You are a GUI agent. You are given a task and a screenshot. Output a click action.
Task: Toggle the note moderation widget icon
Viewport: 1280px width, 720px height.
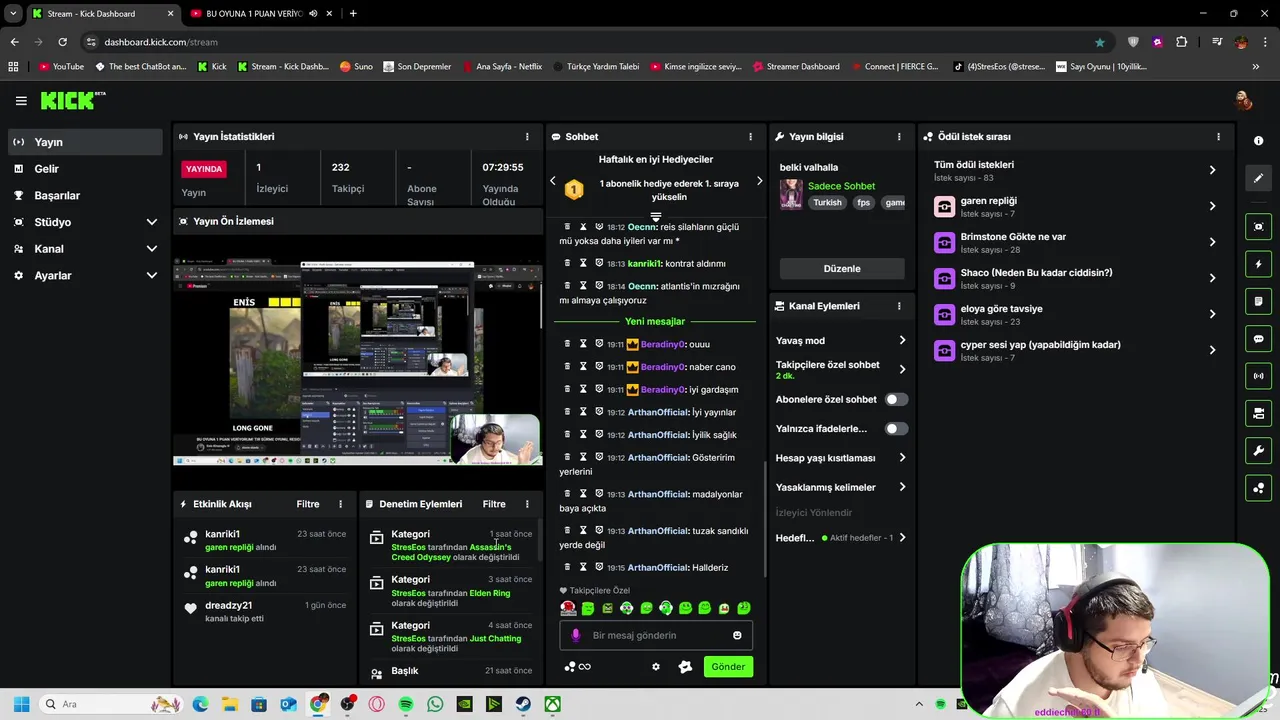click(1259, 301)
